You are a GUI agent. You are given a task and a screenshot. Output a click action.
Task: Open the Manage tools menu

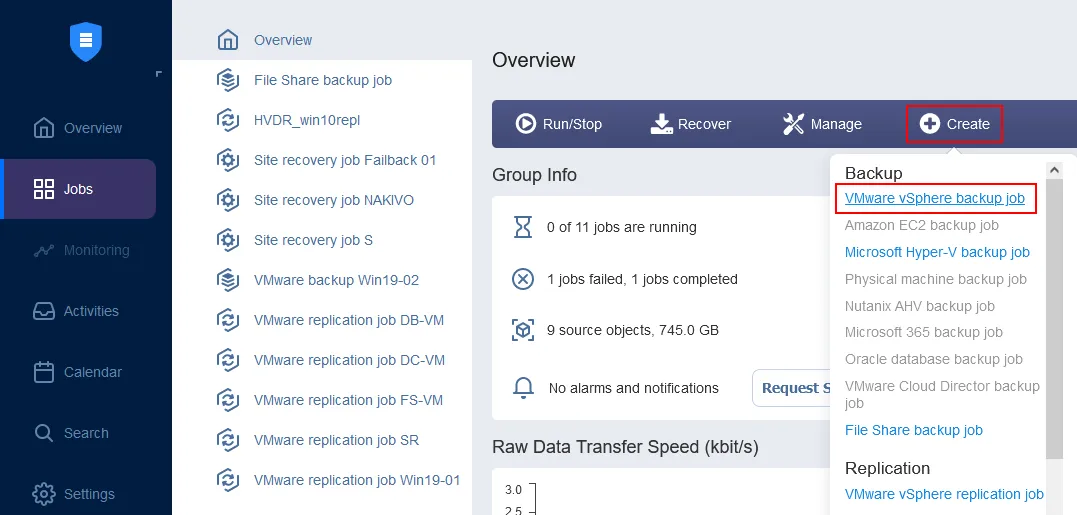pos(821,124)
